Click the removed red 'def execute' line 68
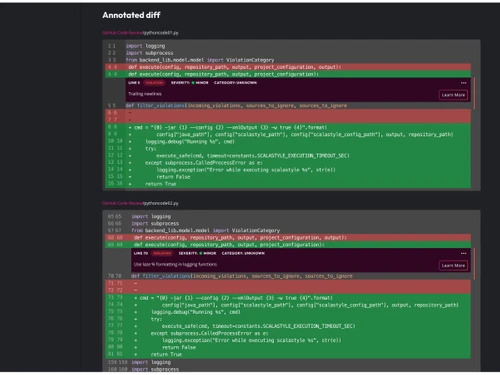The image size is (500, 375). [288, 238]
